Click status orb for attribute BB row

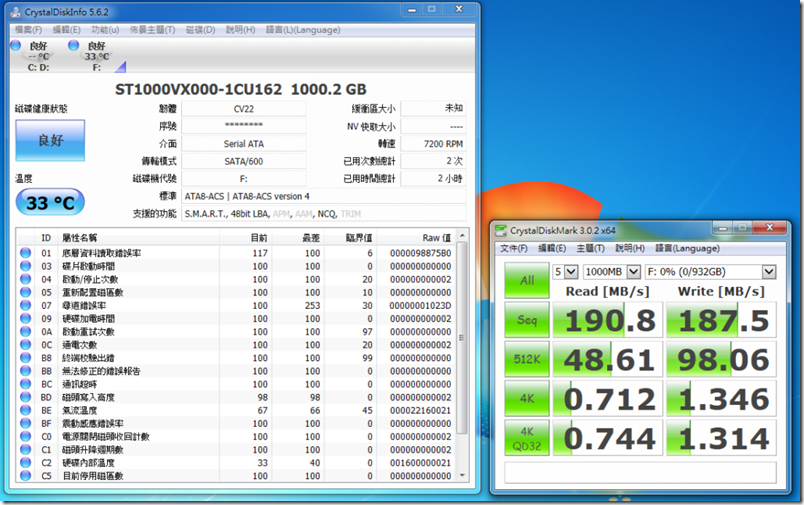click(26, 371)
